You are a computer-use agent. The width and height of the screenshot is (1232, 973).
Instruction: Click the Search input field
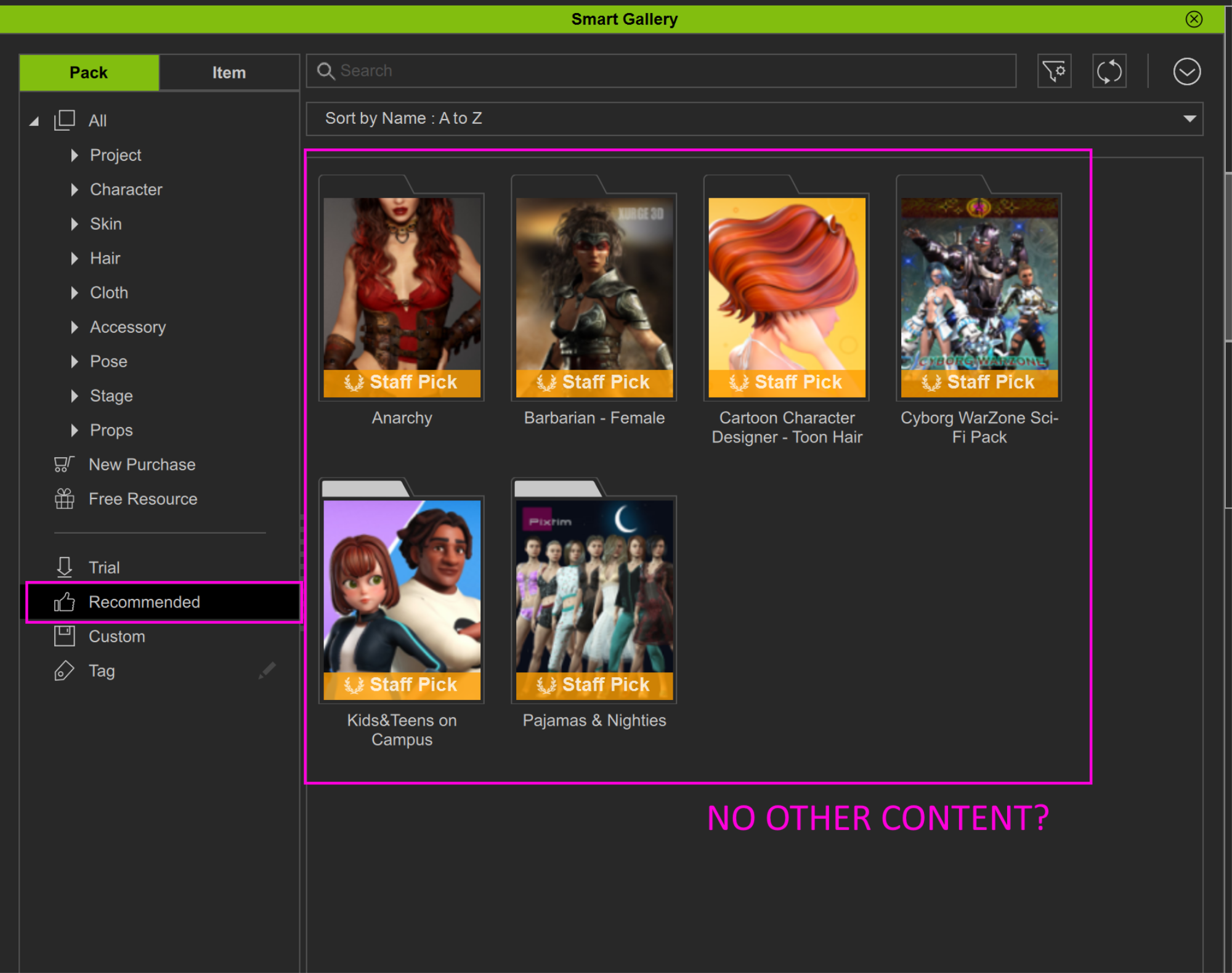point(661,71)
